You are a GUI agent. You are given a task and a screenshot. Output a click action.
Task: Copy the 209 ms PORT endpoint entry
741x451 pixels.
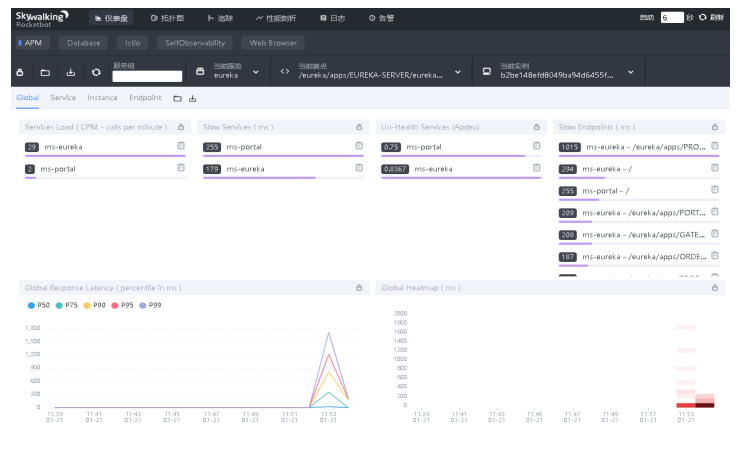coord(715,212)
